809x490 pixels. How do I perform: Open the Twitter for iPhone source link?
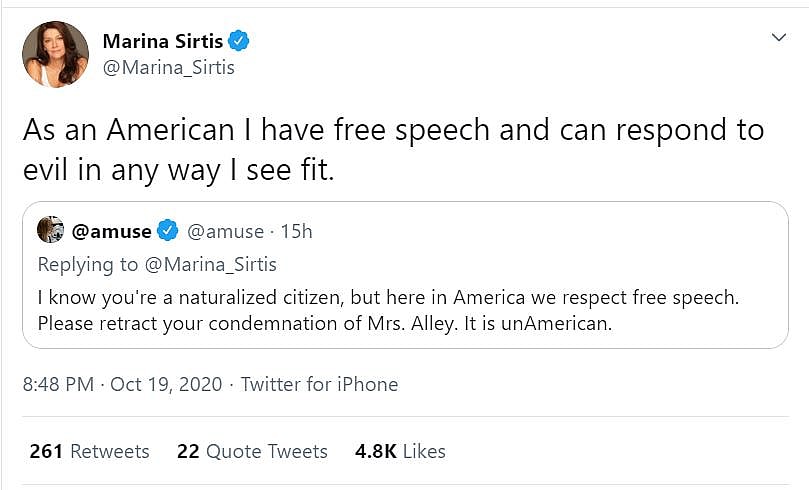coord(319,385)
